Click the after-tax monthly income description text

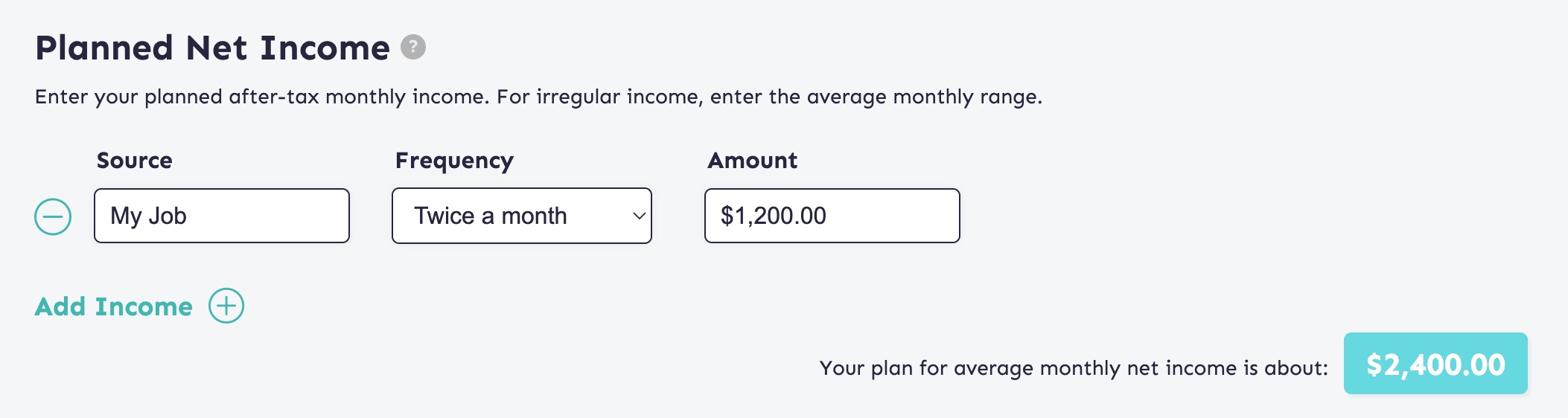(538, 97)
